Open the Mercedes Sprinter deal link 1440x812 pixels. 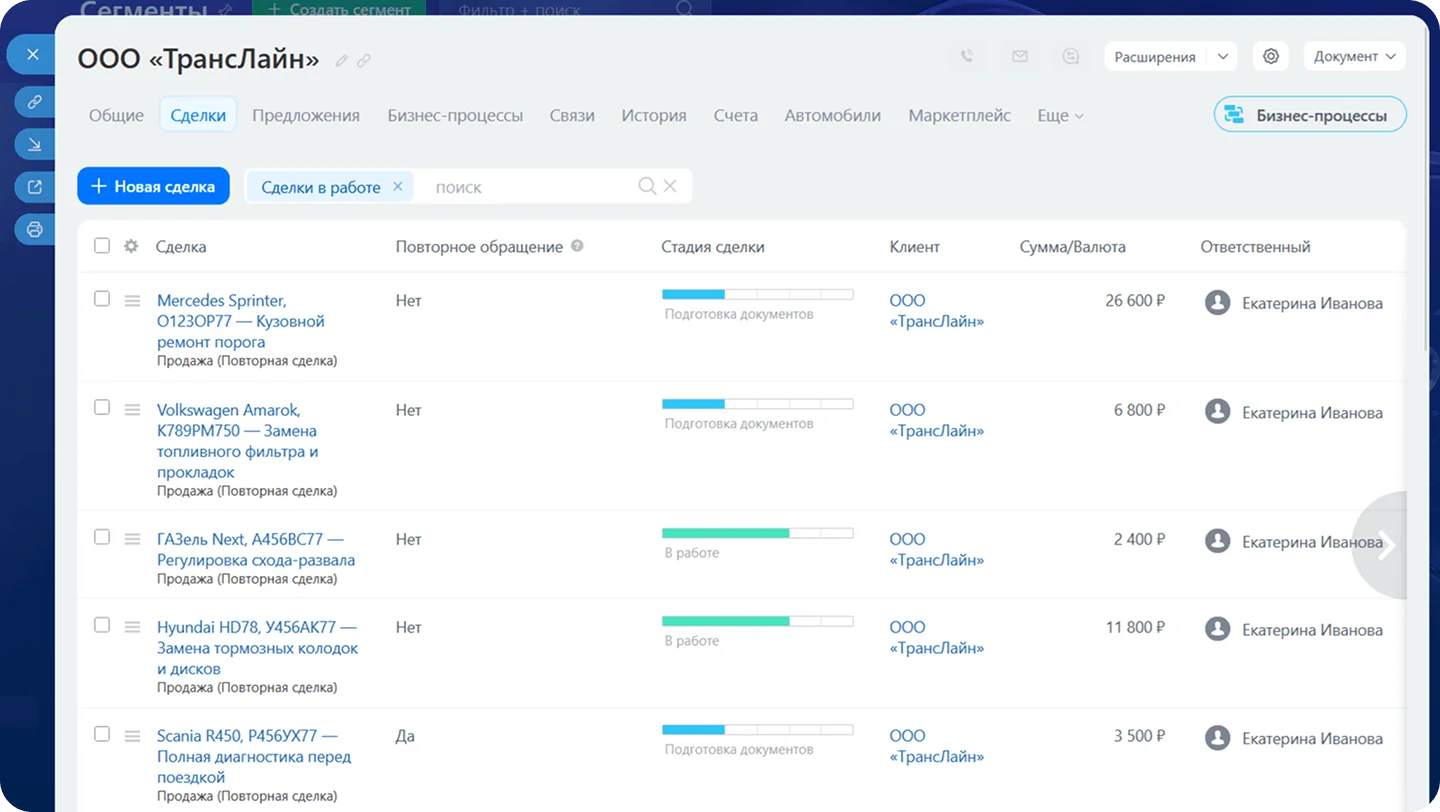[x=241, y=321]
